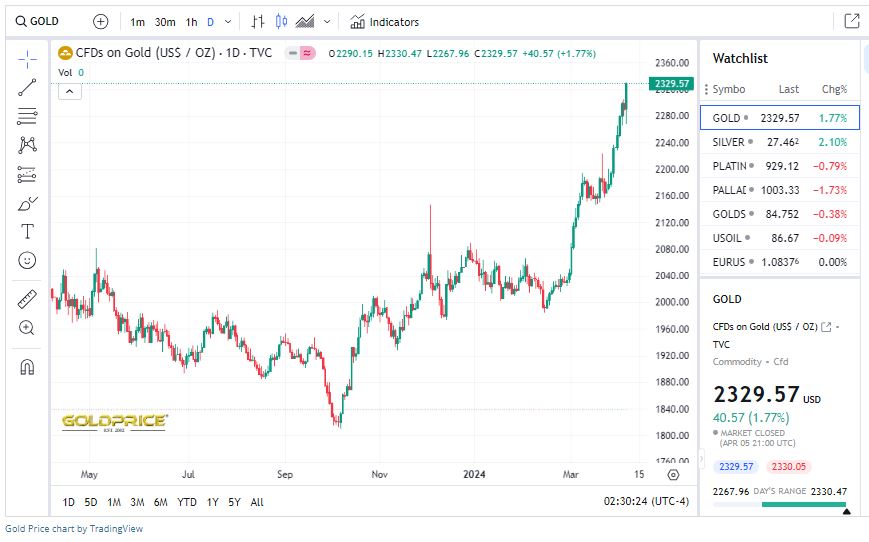Select the bars chart style
869x542 pixels.
click(258, 22)
